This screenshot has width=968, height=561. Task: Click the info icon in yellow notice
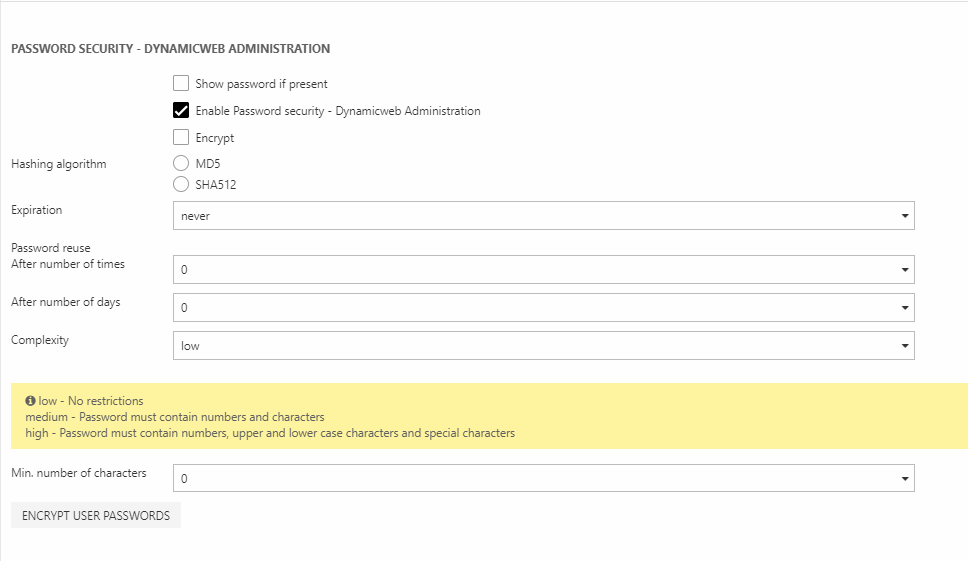(30, 401)
